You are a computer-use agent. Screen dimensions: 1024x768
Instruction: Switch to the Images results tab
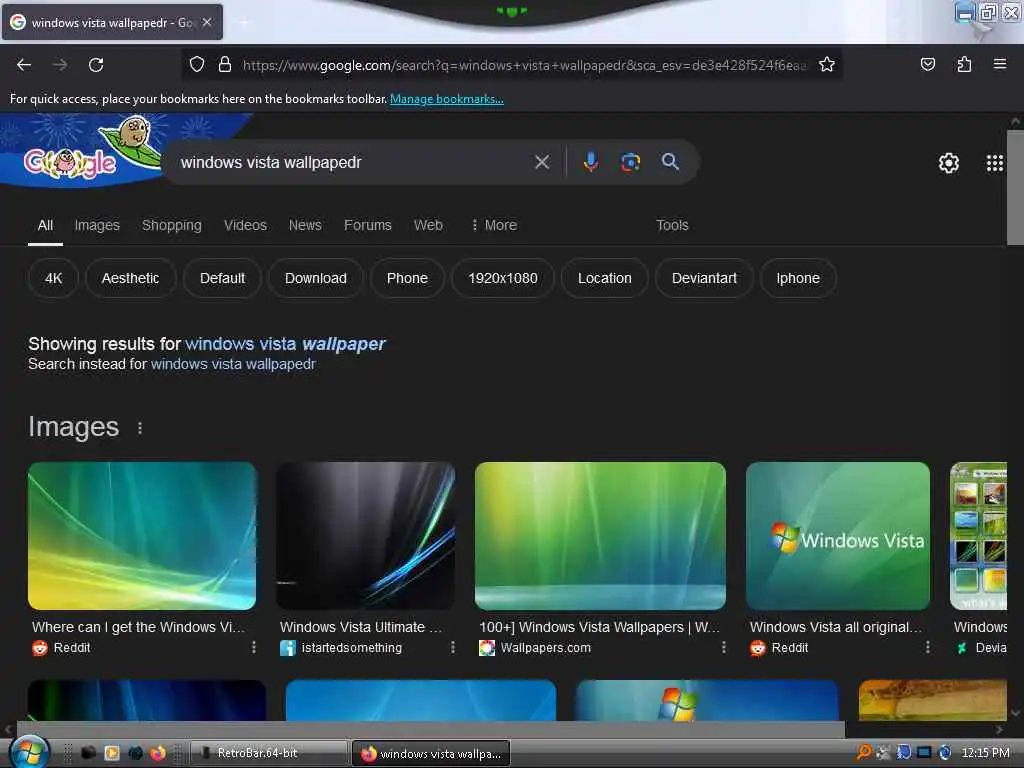97,225
